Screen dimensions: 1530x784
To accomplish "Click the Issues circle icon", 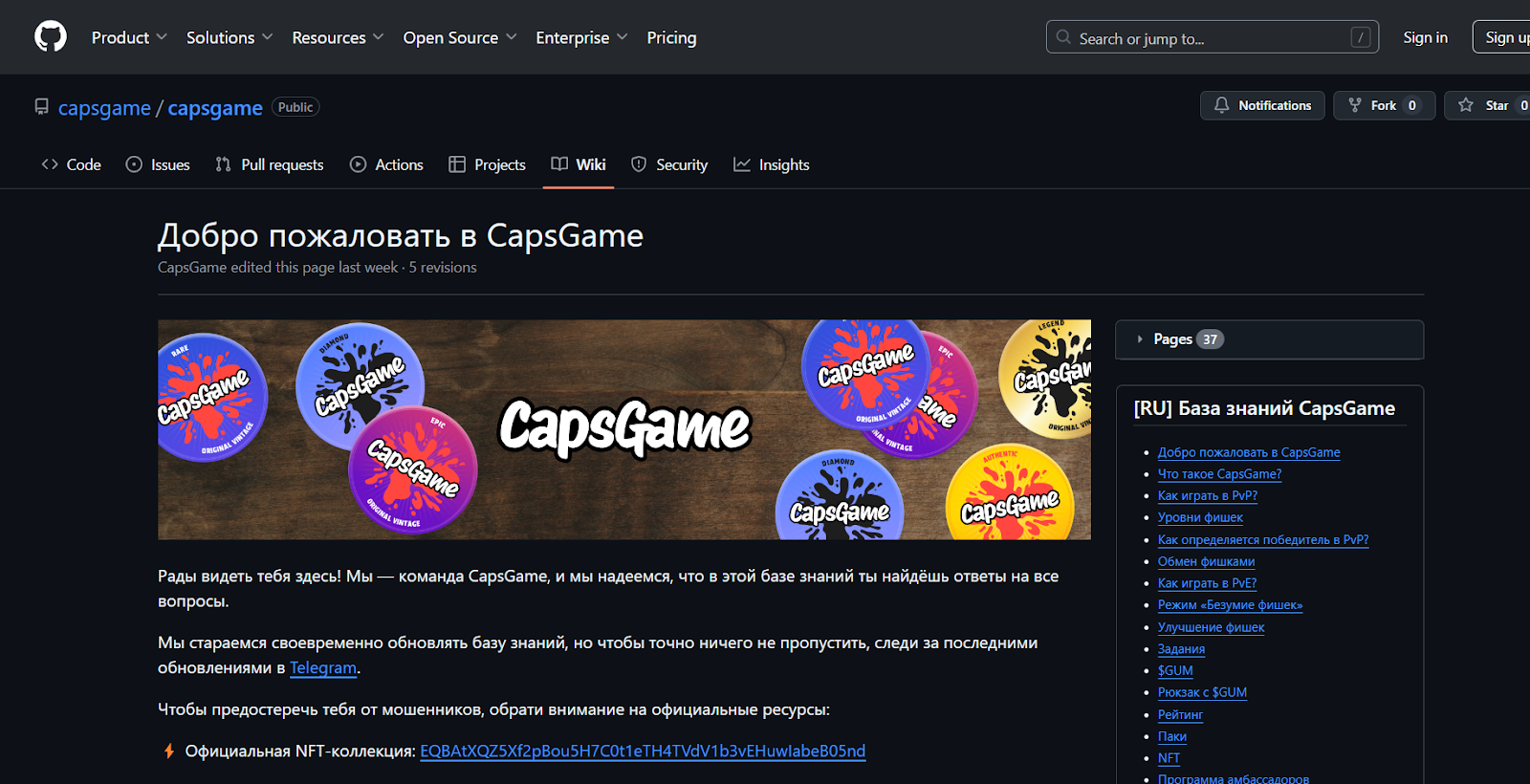I will click(134, 164).
